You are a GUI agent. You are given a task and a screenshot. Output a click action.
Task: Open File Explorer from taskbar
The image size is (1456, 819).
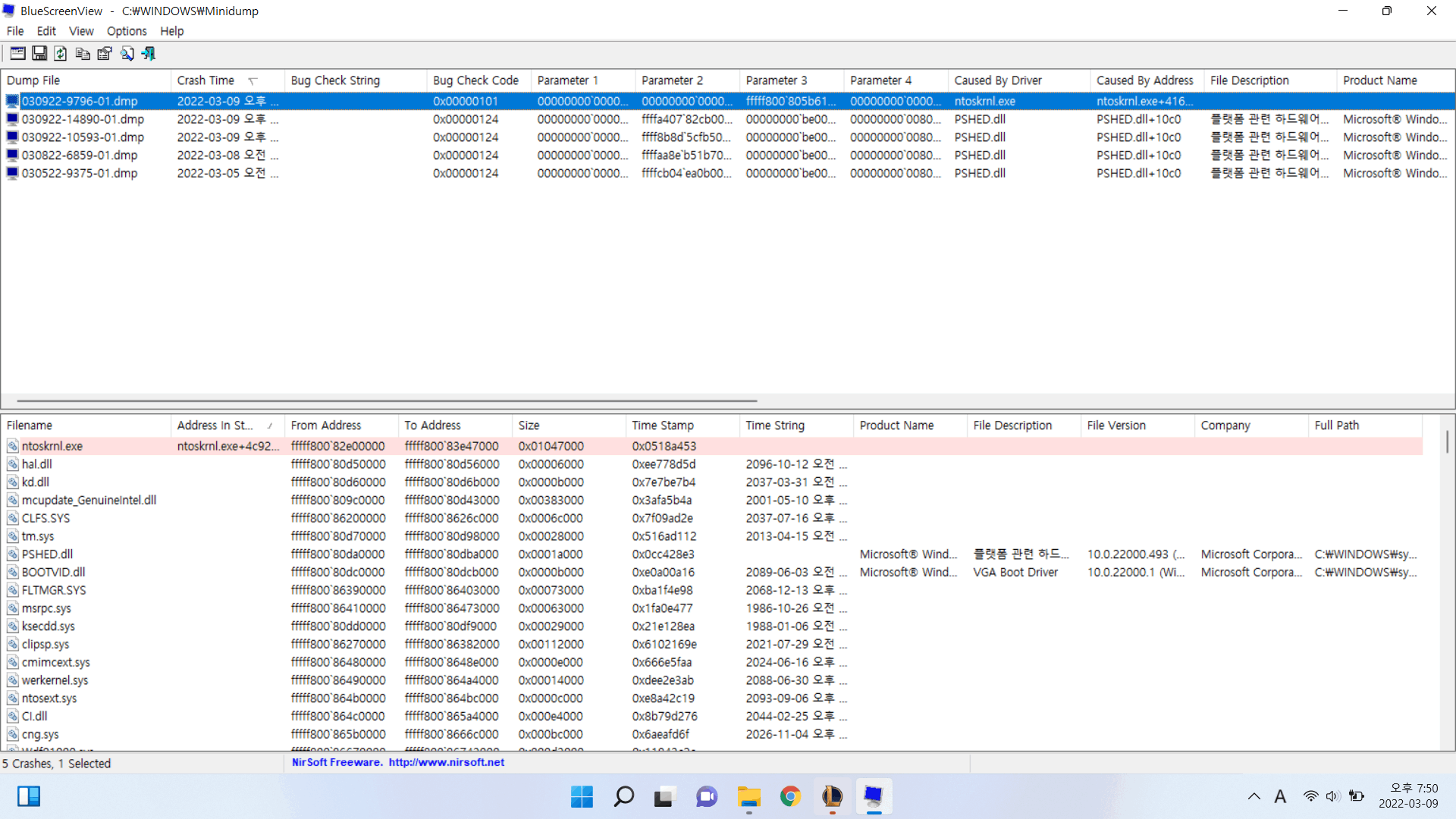[748, 796]
